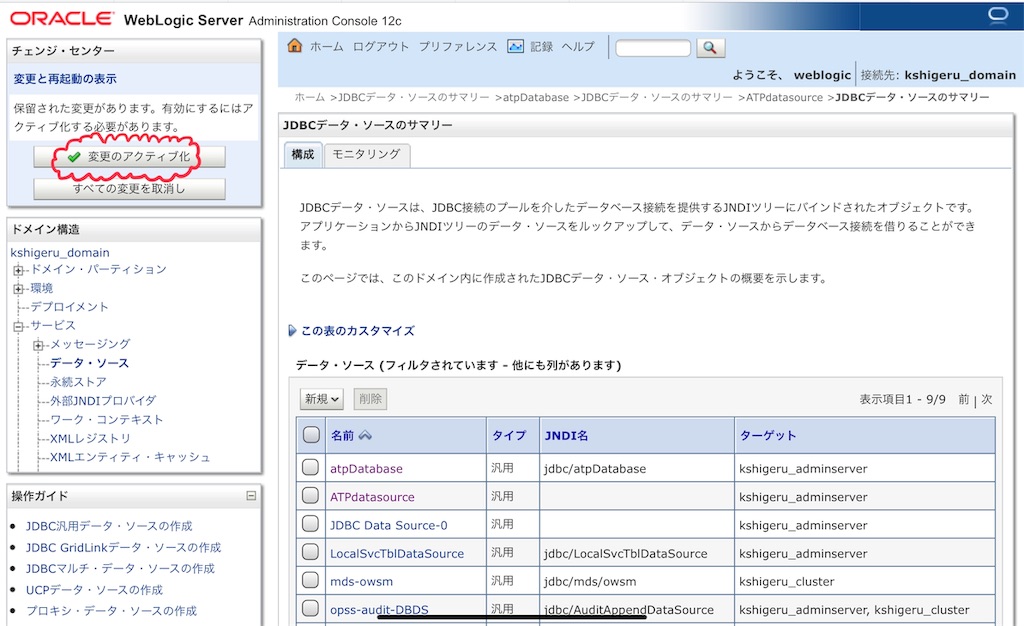
Task: Open JDBCマルチ・データ・ソースの作成 link
Action: pos(120,569)
